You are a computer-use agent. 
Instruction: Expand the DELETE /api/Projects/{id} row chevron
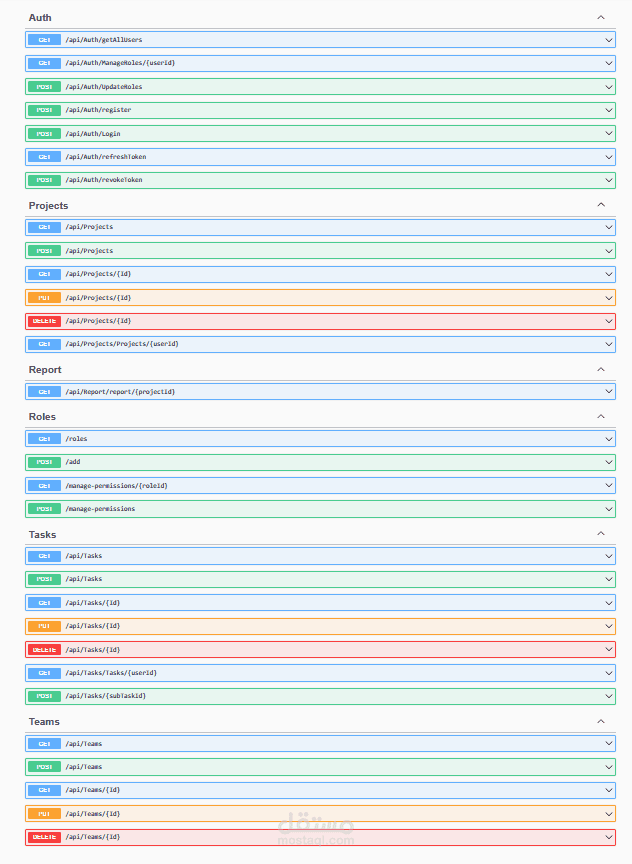(609, 321)
